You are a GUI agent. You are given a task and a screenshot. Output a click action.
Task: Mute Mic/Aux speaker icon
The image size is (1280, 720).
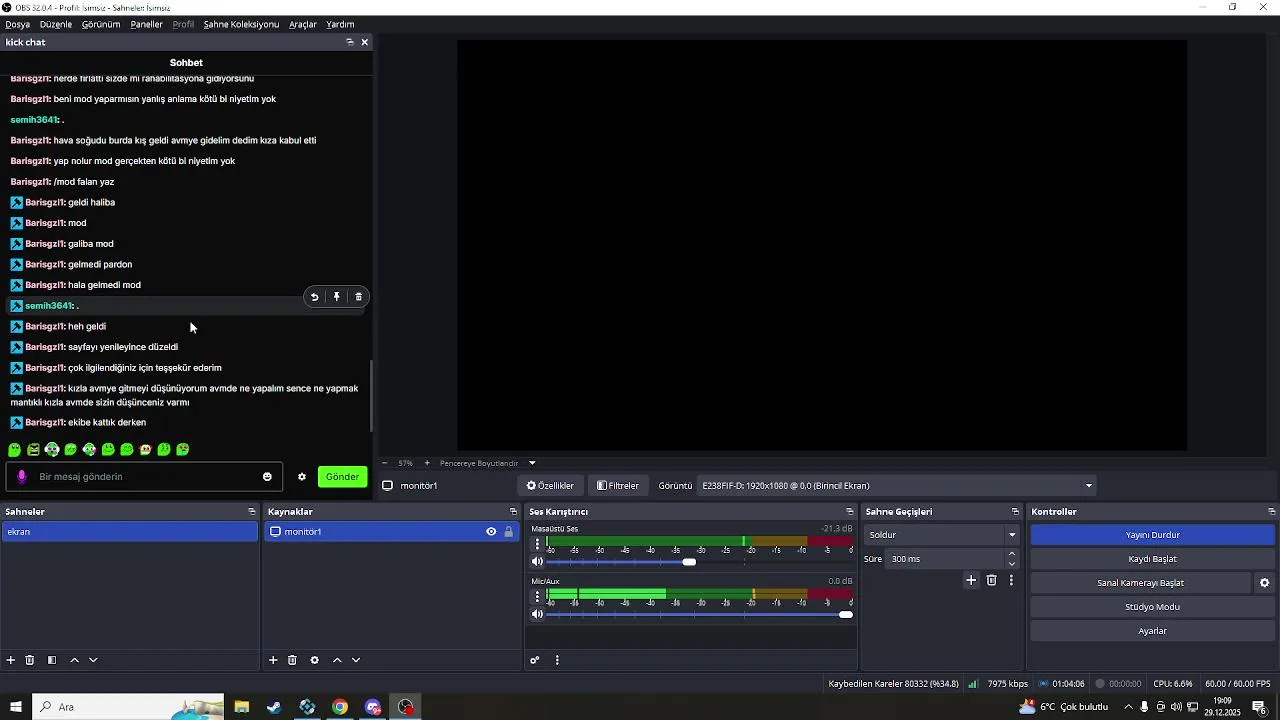(x=537, y=614)
